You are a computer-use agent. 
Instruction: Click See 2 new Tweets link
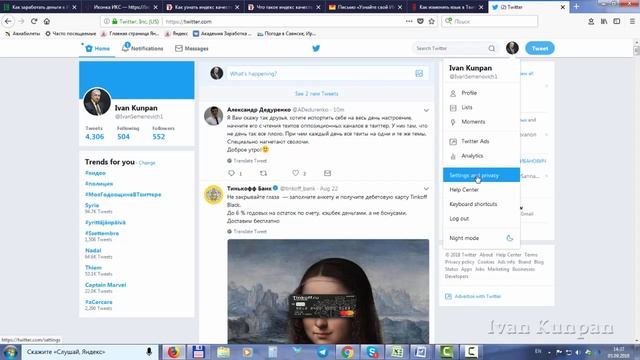point(316,93)
